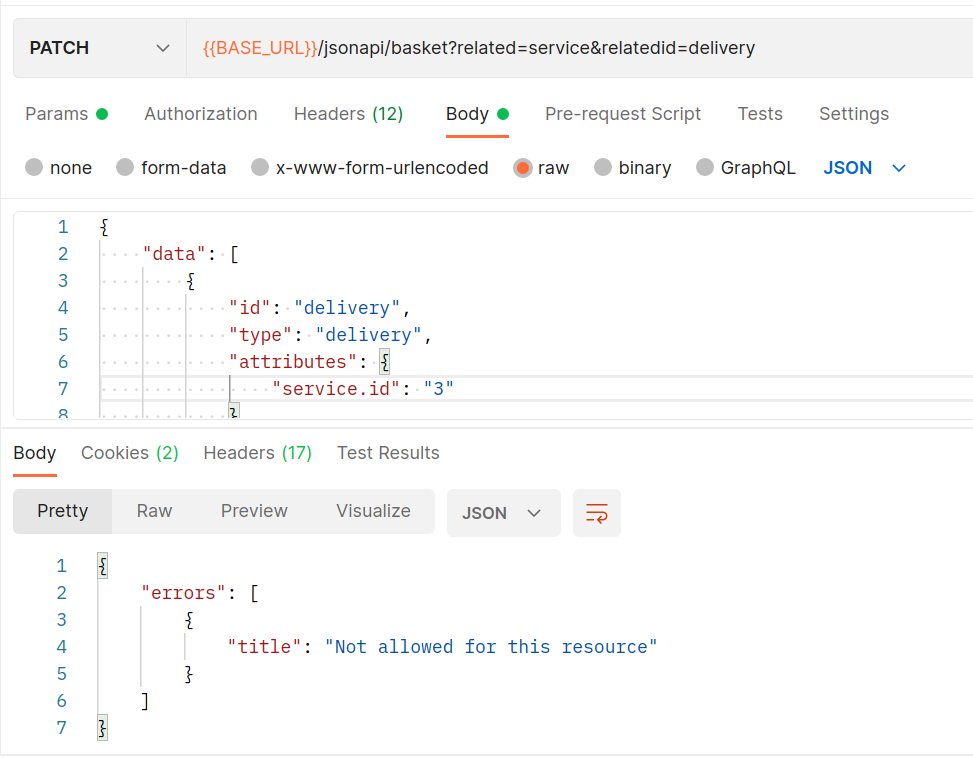The image size is (973, 759).
Task: Click the "type": "delivery" line in the editor
Action: click(x=330, y=335)
